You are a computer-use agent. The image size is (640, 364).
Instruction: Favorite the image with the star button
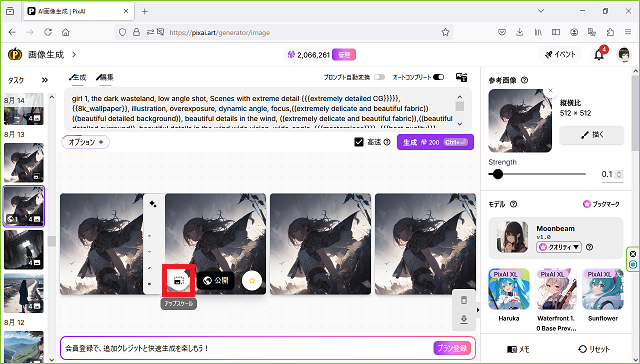pyautogui.click(x=252, y=280)
